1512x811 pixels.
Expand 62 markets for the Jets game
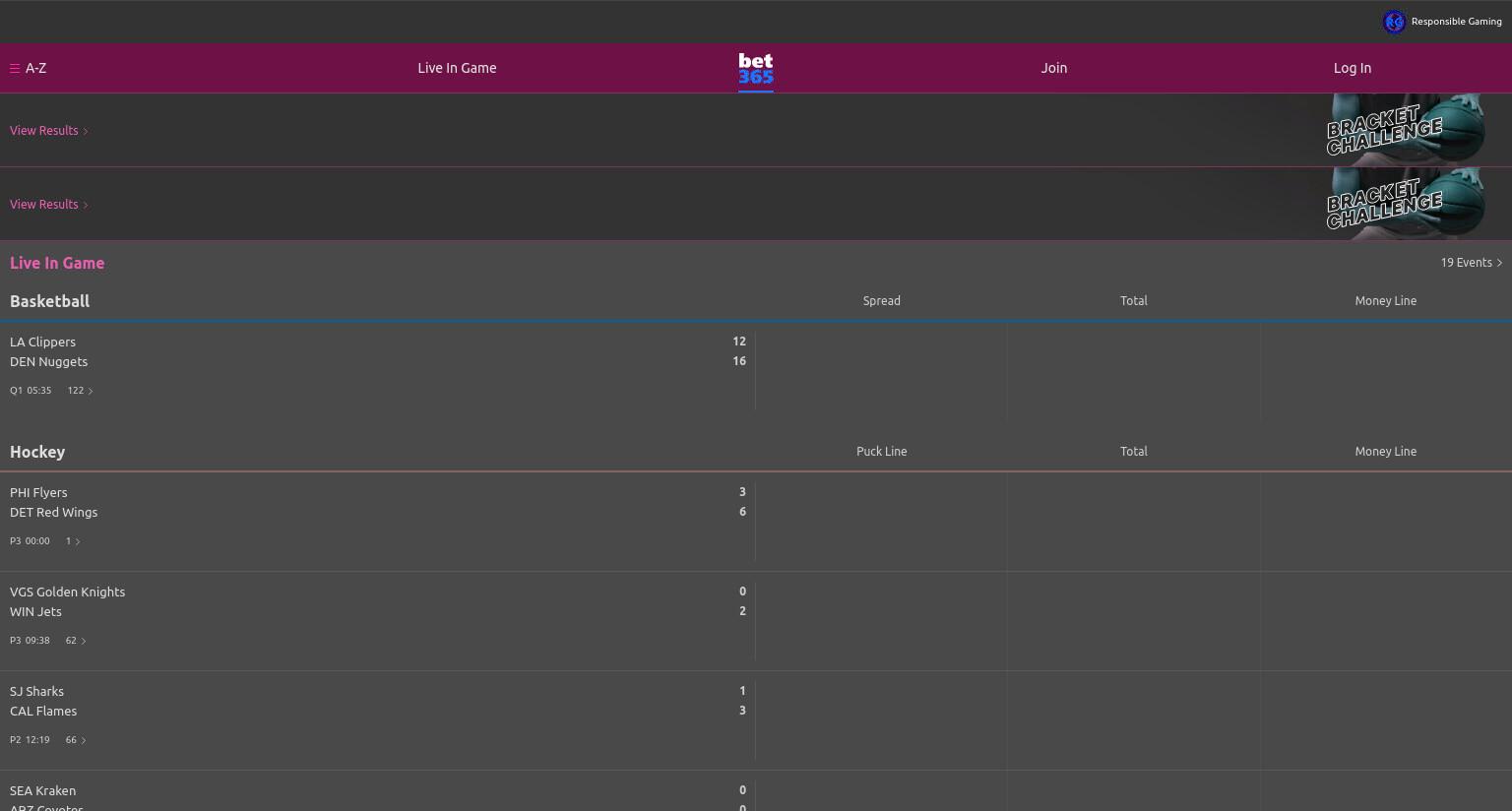[76, 641]
